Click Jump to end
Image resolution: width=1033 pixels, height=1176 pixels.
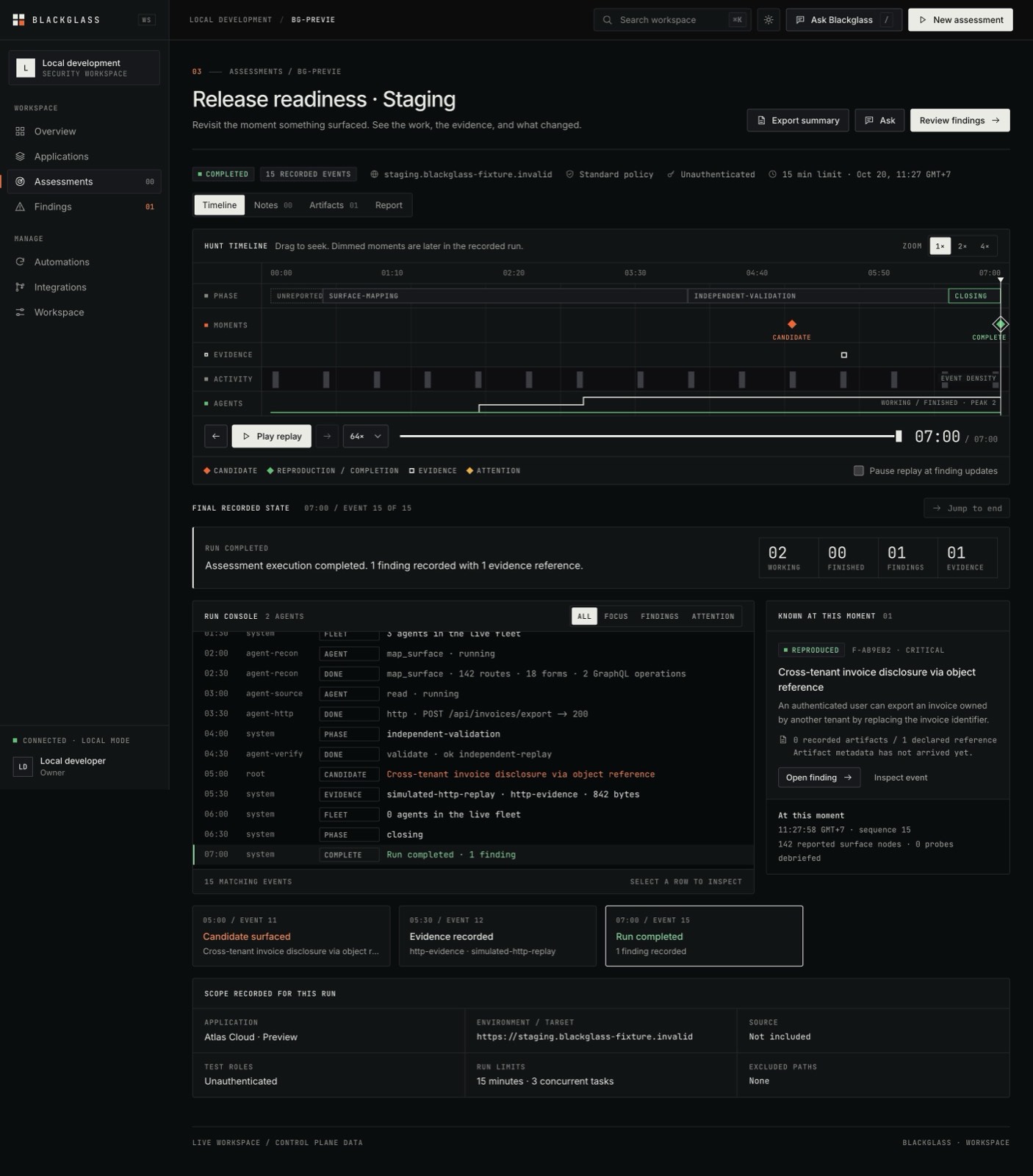pyautogui.click(x=966, y=508)
